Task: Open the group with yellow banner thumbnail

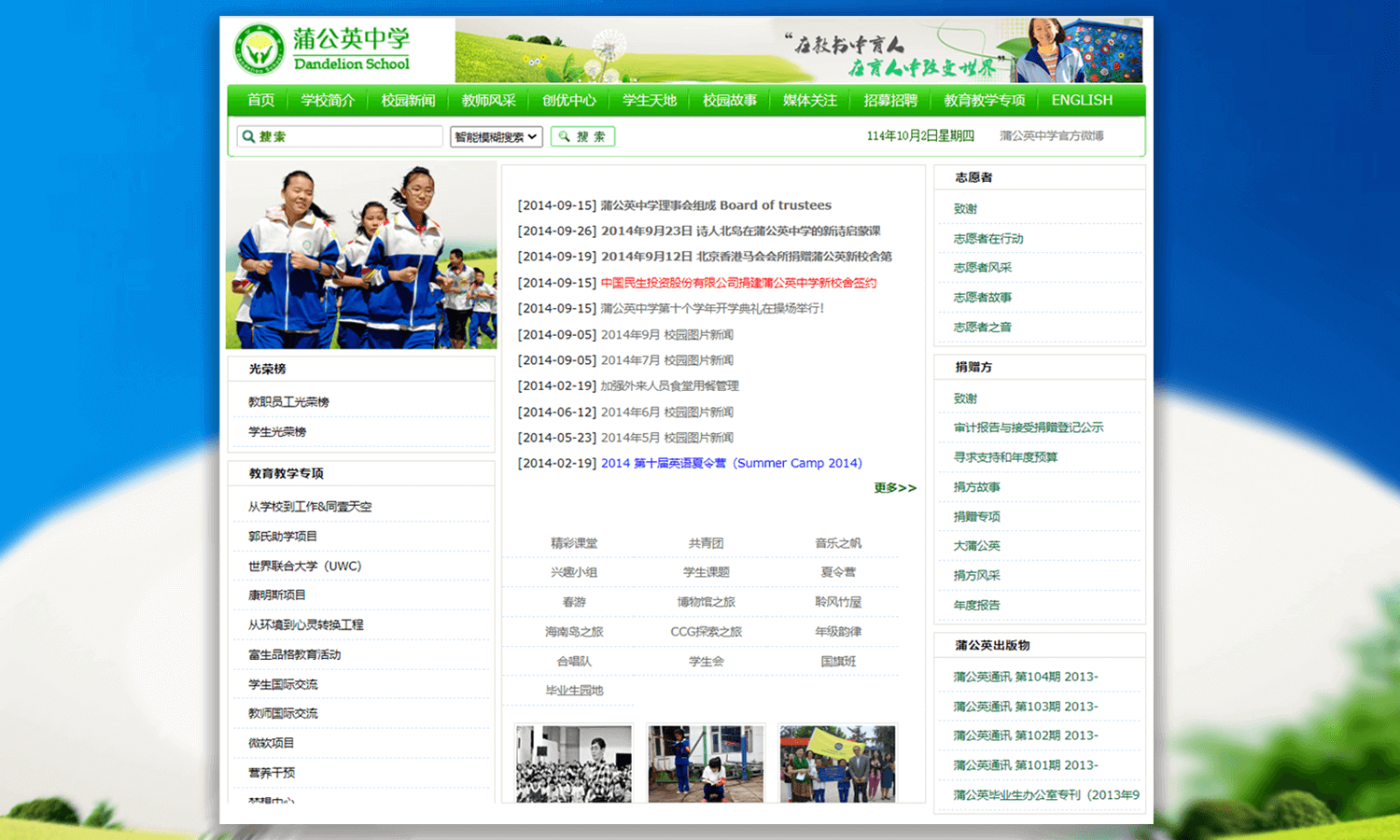Action: tap(838, 764)
